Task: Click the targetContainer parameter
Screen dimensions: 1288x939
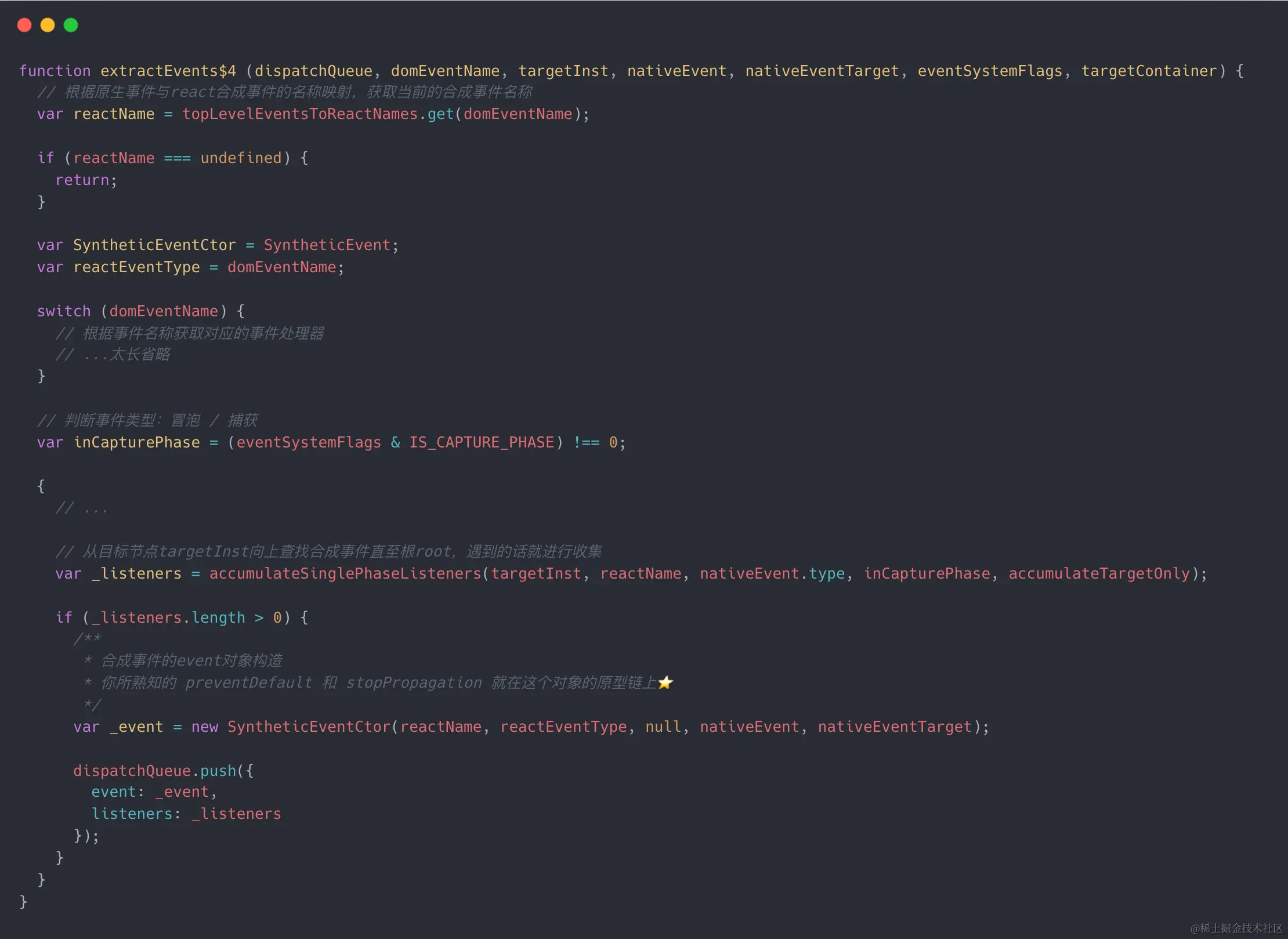Action: [x=1149, y=71]
